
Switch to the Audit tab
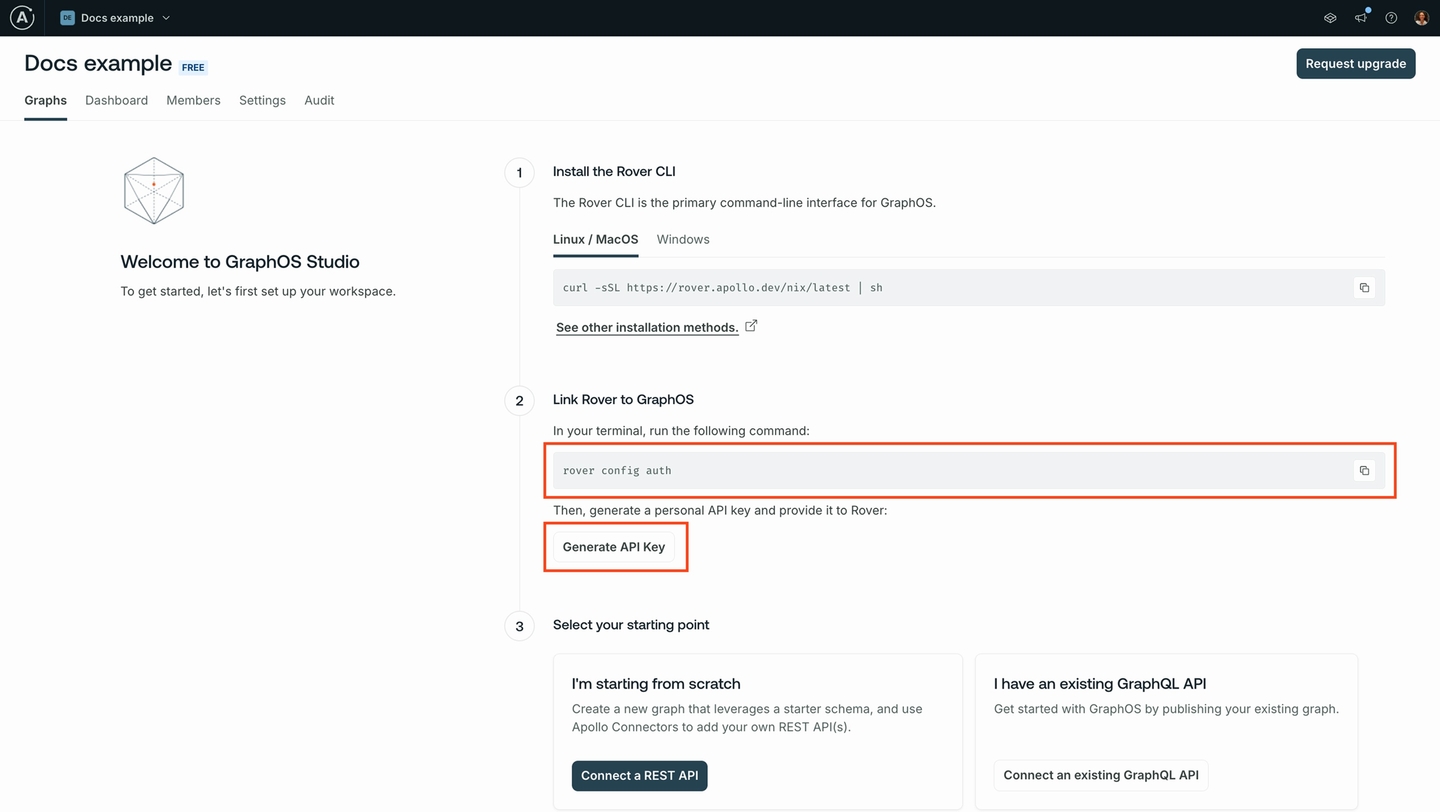pyautogui.click(x=319, y=100)
